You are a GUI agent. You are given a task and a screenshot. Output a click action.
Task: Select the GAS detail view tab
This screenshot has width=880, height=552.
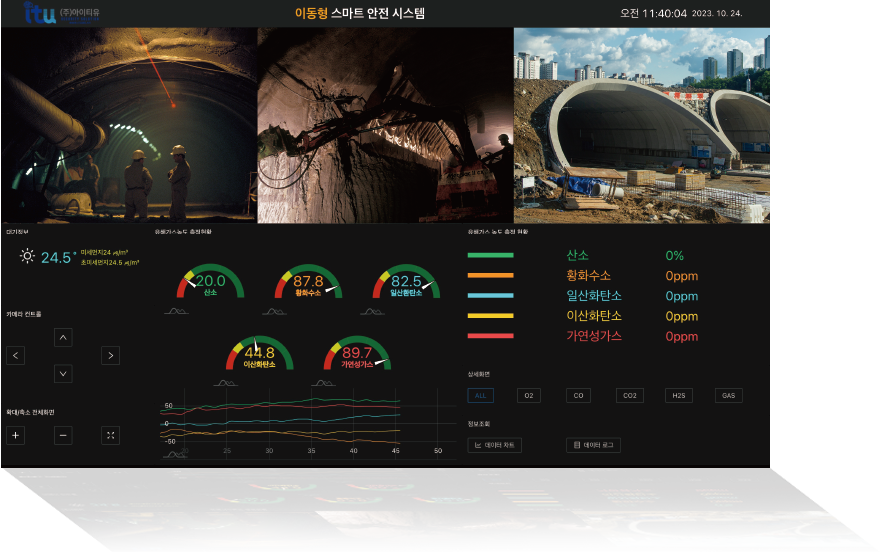coord(728,395)
